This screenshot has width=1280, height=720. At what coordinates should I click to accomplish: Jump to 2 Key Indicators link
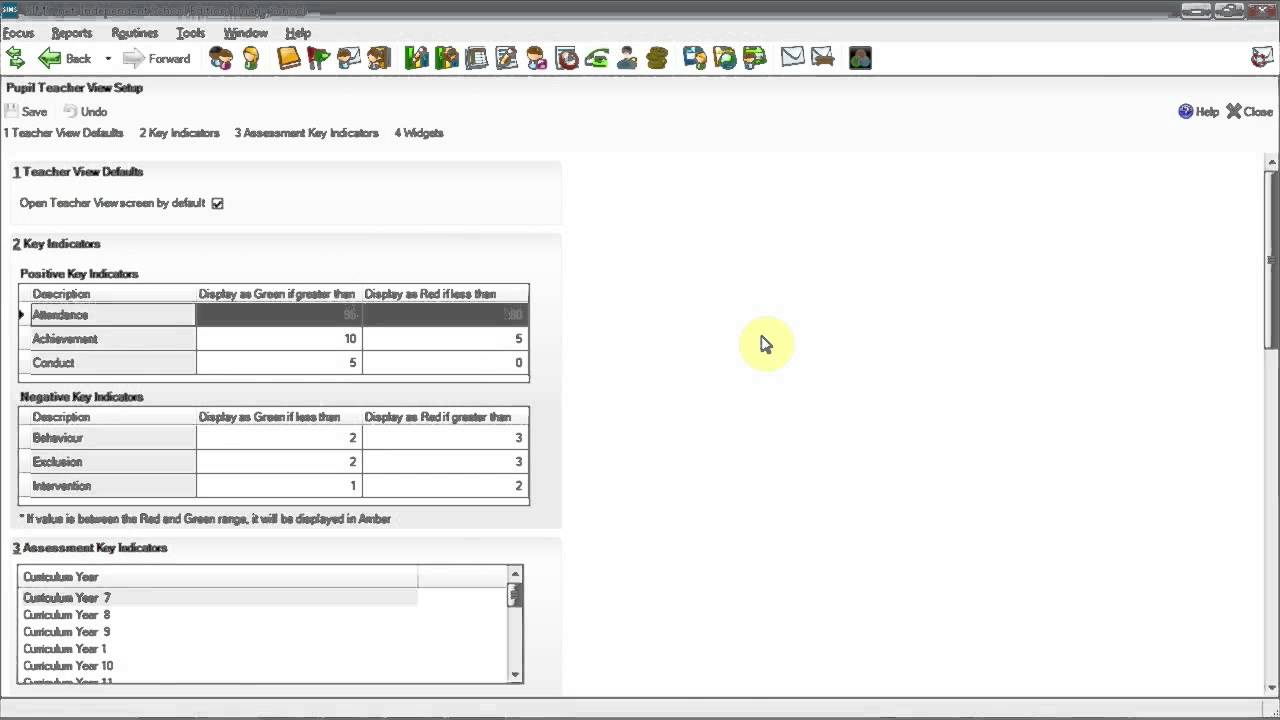pyautogui.click(x=179, y=133)
